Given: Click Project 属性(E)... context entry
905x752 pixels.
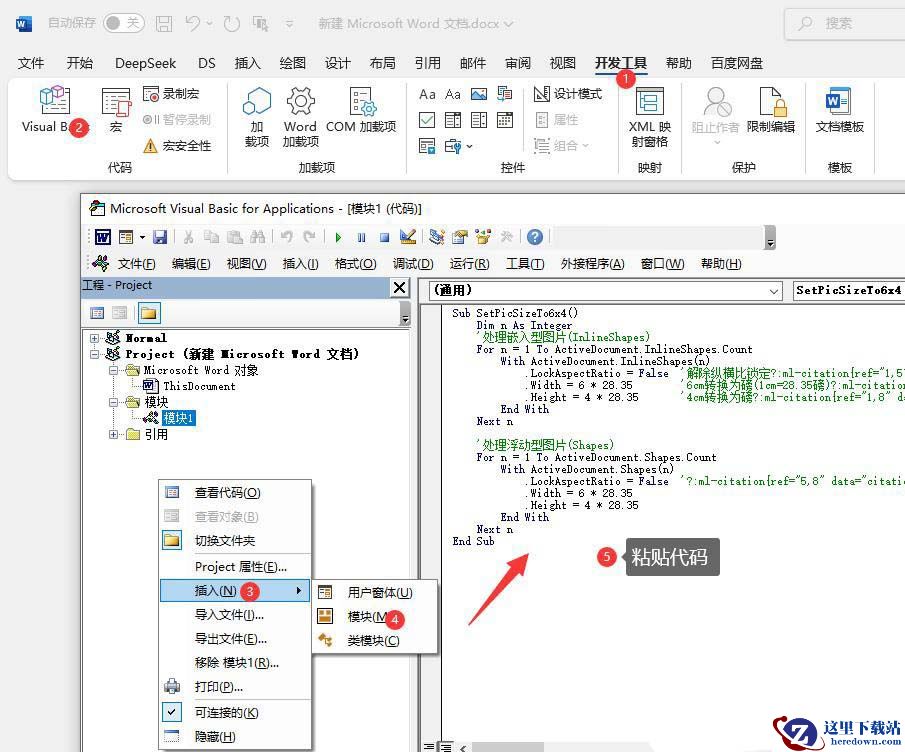Looking at the screenshot, I should (x=236, y=567).
